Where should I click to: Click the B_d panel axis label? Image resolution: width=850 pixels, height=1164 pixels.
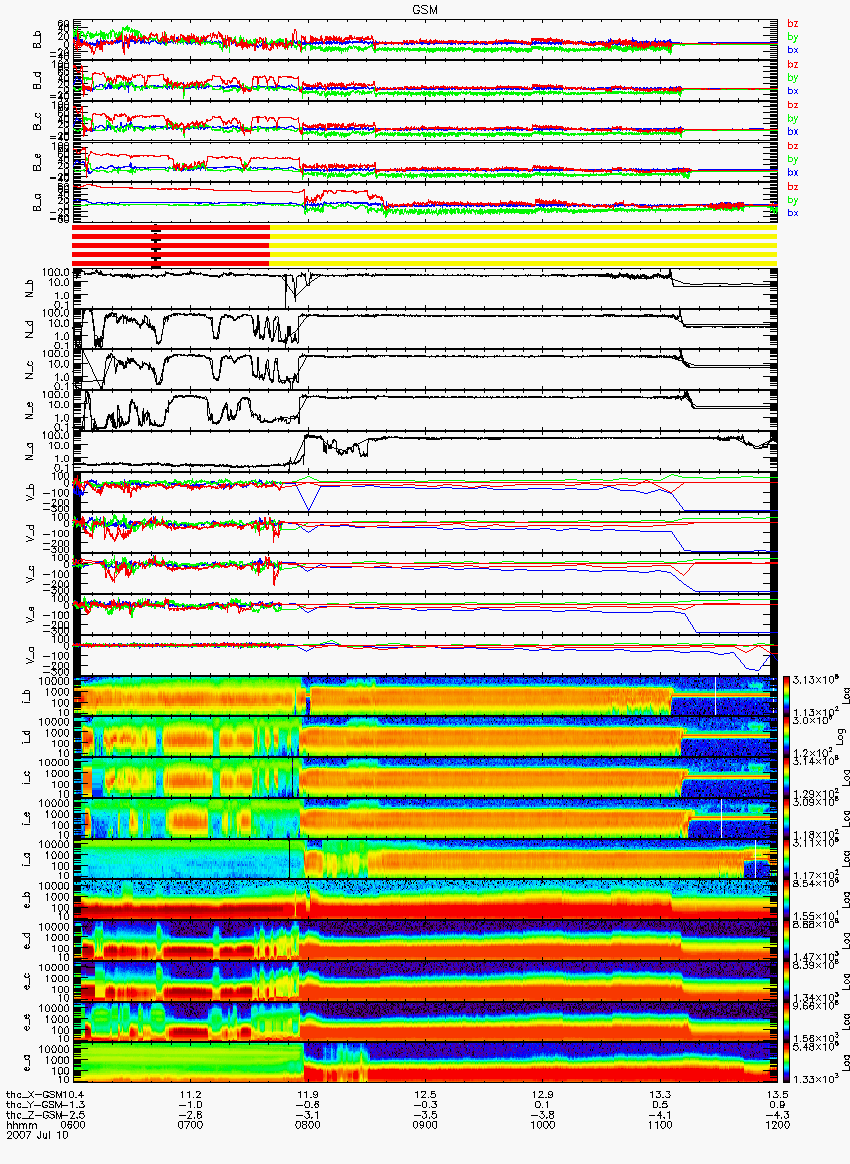pyautogui.click(x=36, y=81)
